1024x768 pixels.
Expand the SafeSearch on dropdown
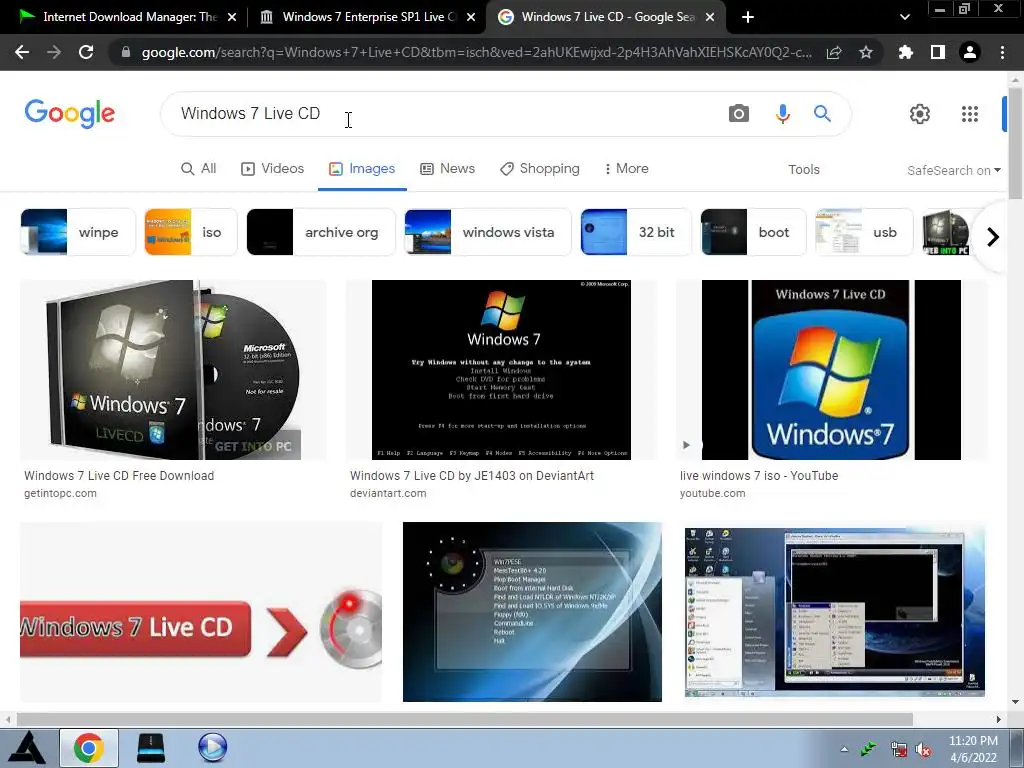pyautogui.click(x=953, y=170)
